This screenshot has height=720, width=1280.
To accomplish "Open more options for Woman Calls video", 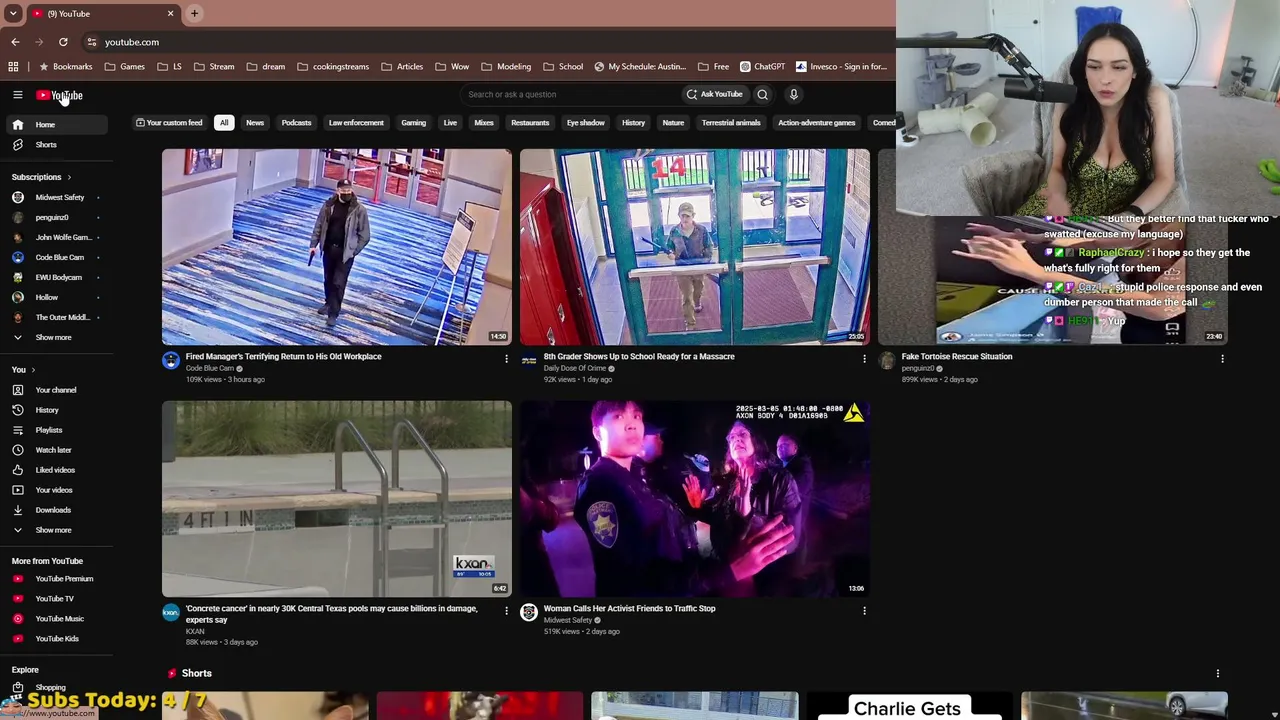I will click(x=864, y=610).
